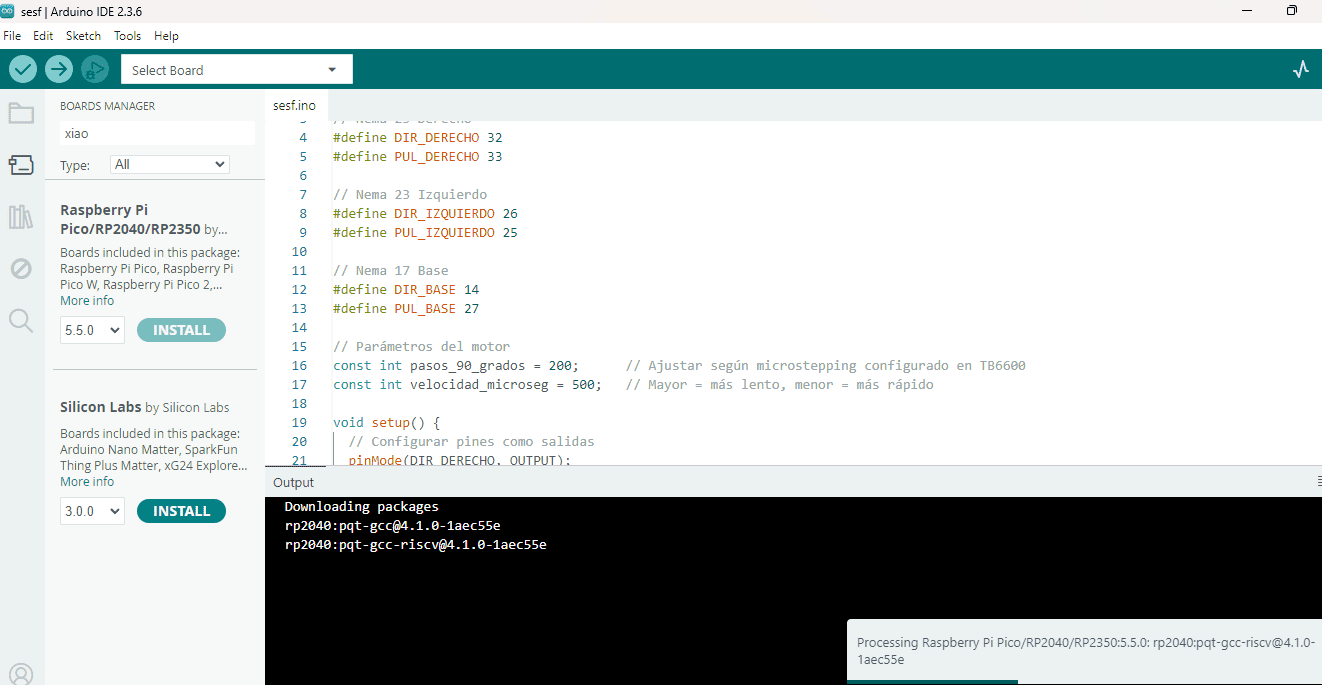Maximize the Arduino IDE window
The width and height of the screenshot is (1322, 685).
coord(1292,10)
